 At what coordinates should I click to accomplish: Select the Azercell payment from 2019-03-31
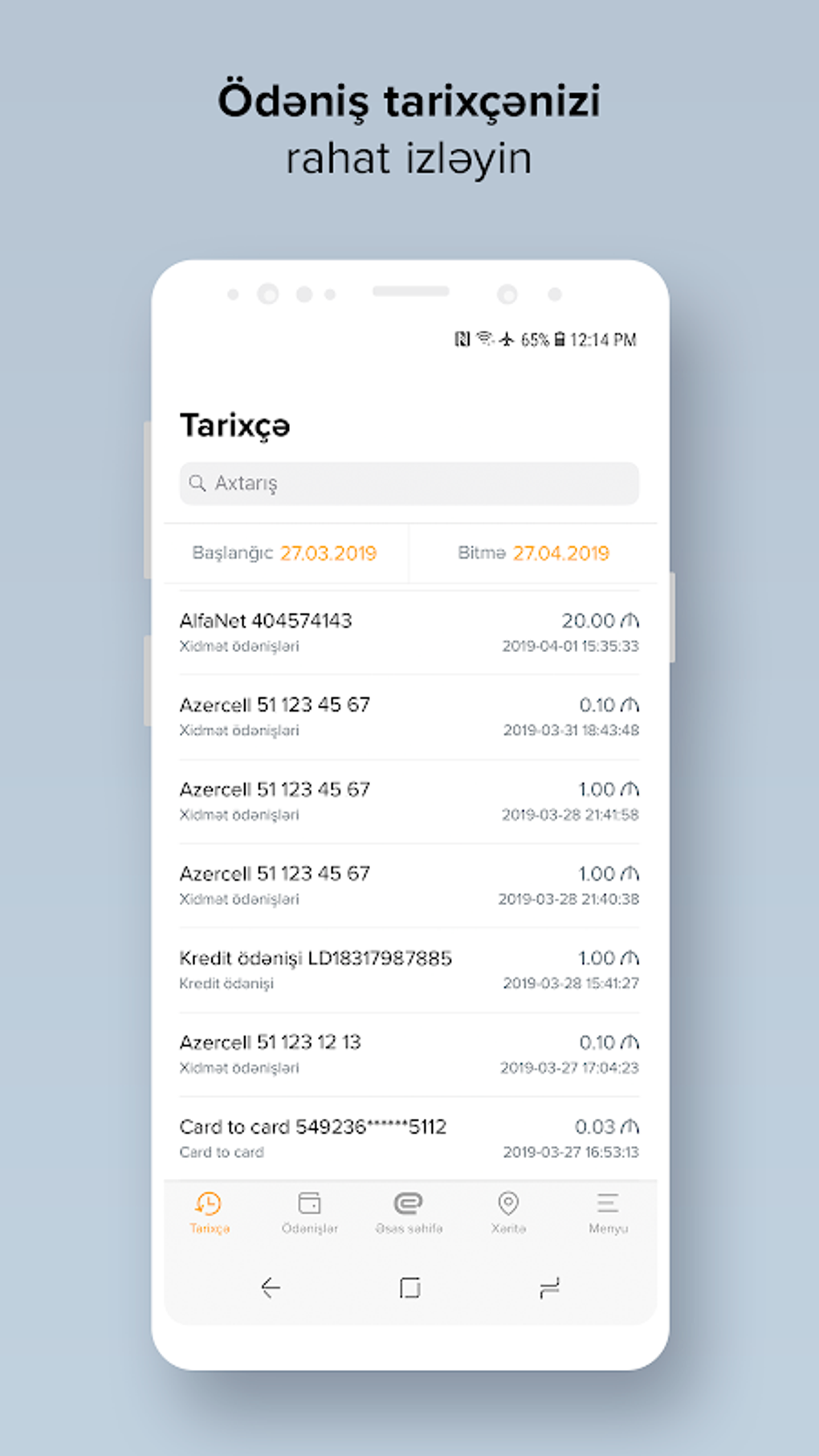409,717
